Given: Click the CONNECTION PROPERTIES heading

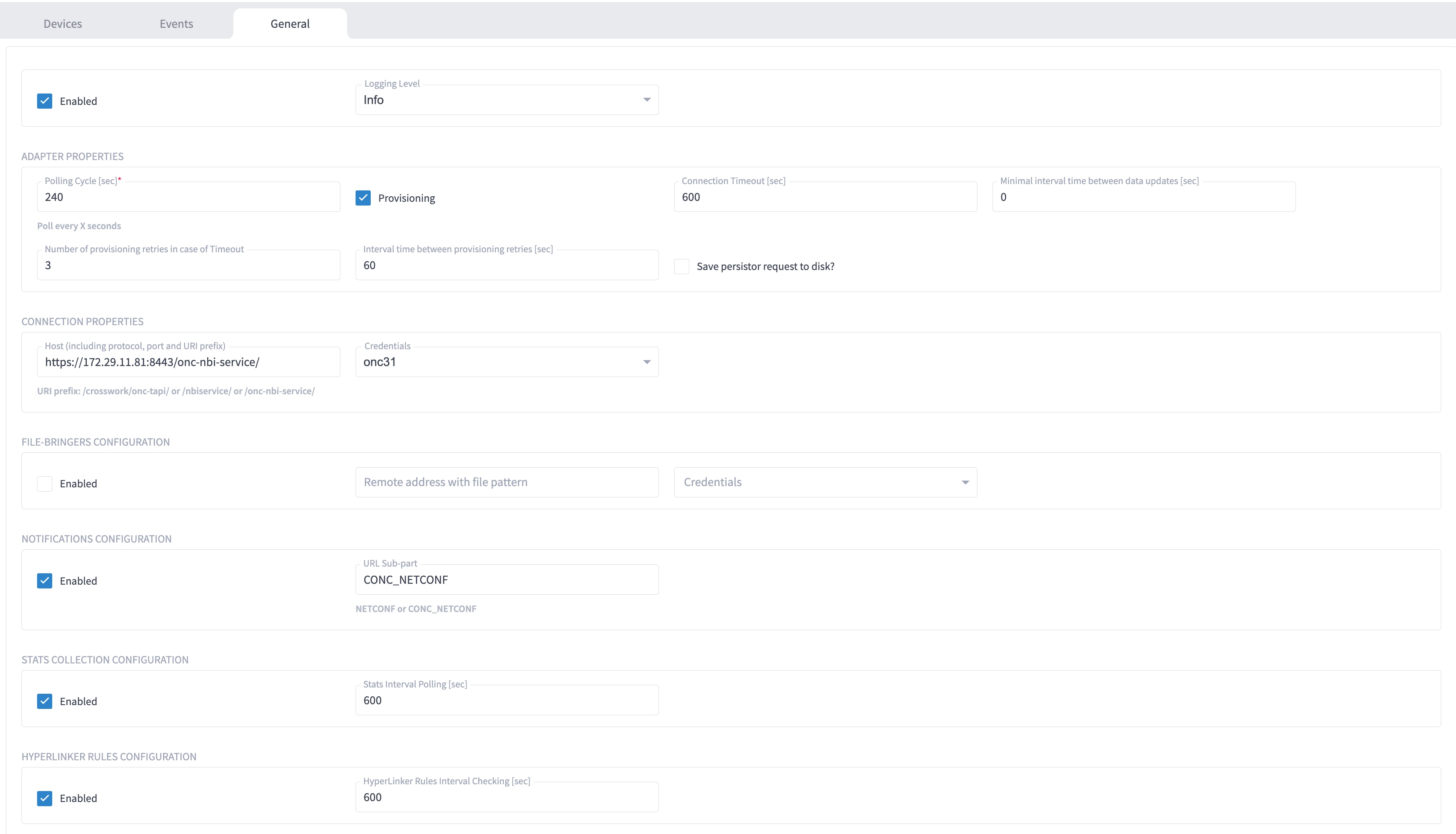Looking at the screenshot, I should point(83,321).
